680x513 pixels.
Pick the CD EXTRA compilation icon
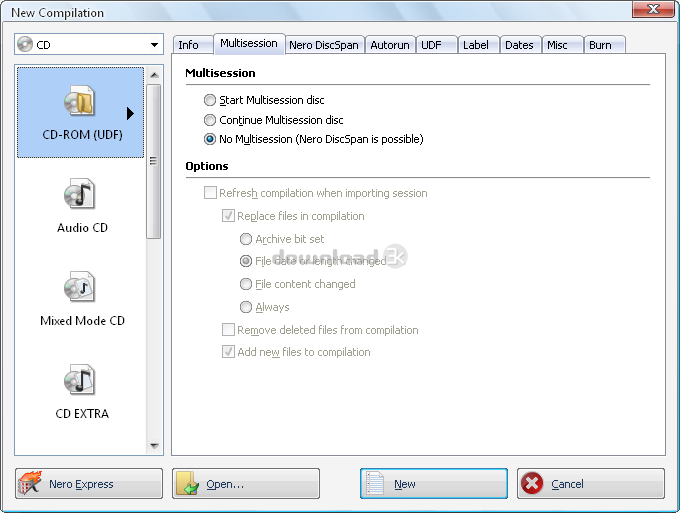[x=80, y=382]
